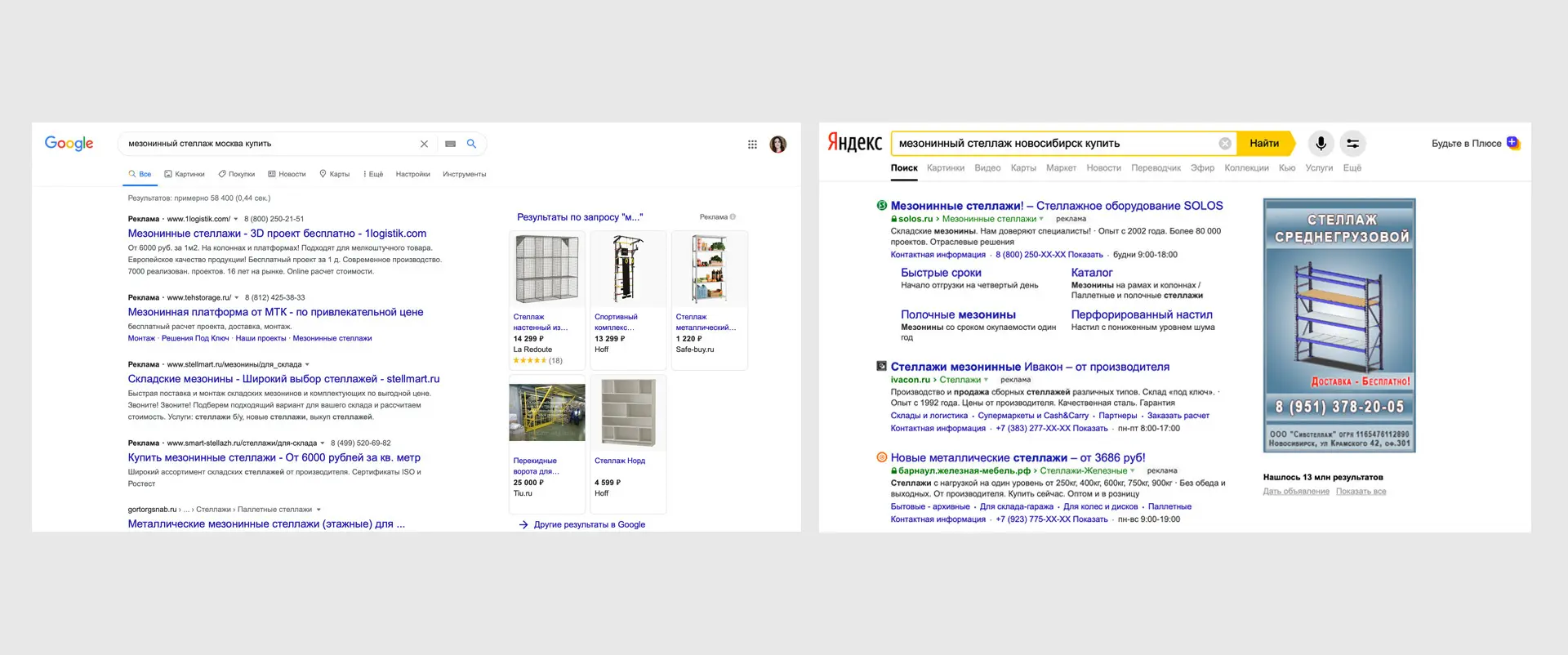
Task: Open Купить мезонинные стеллажи ad title
Action: click(x=274, y=457)
